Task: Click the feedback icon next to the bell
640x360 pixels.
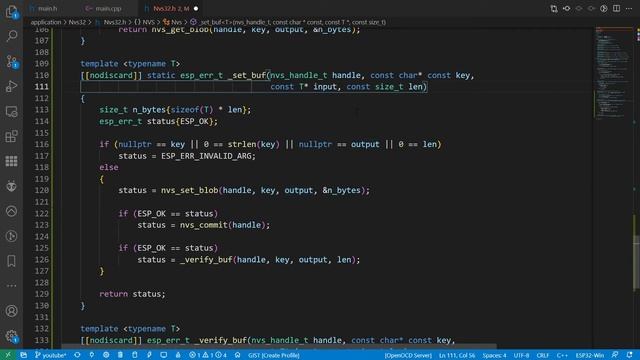Action: (615, 355)
